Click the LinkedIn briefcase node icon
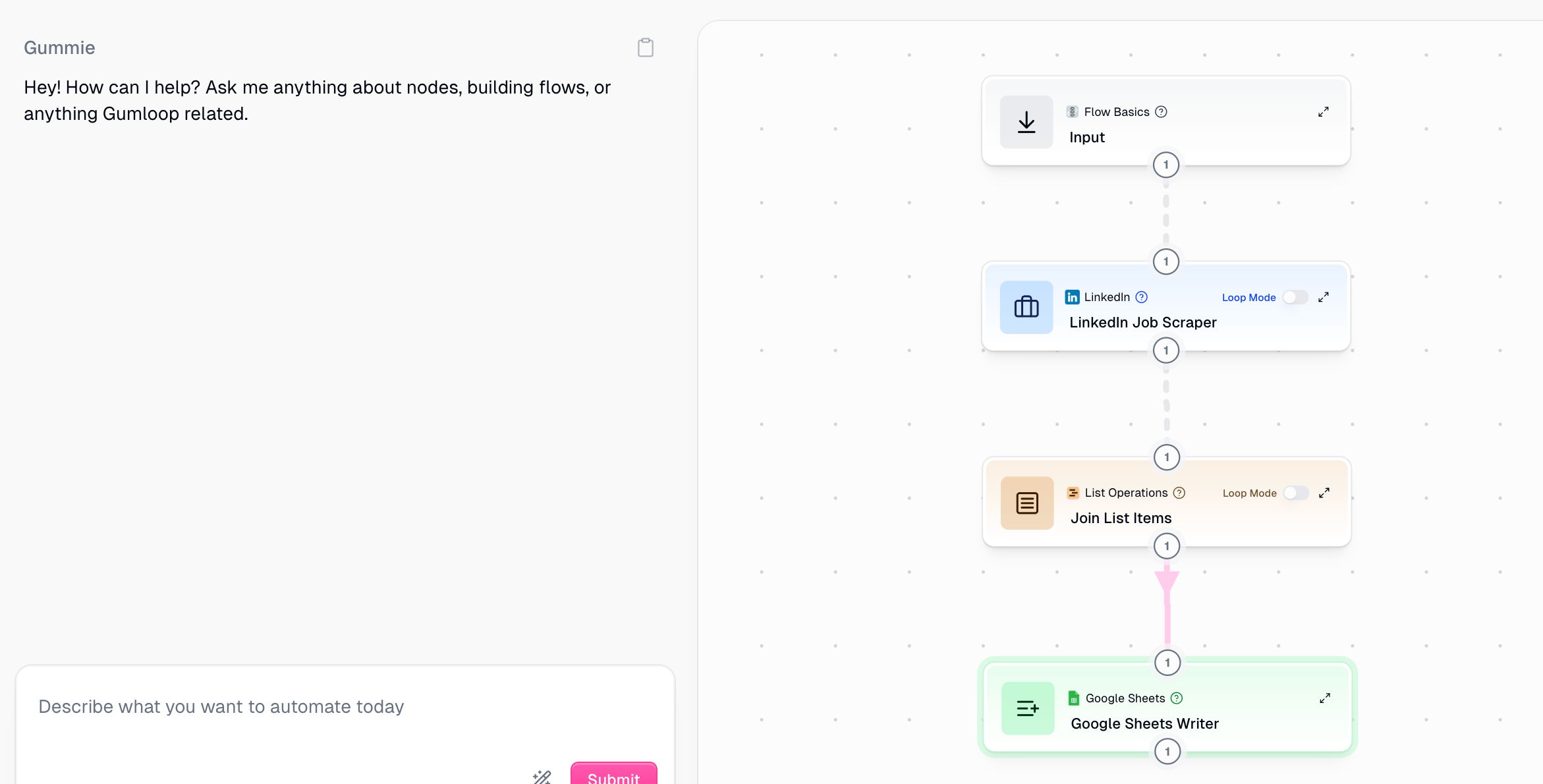 tap(1026, 307)
